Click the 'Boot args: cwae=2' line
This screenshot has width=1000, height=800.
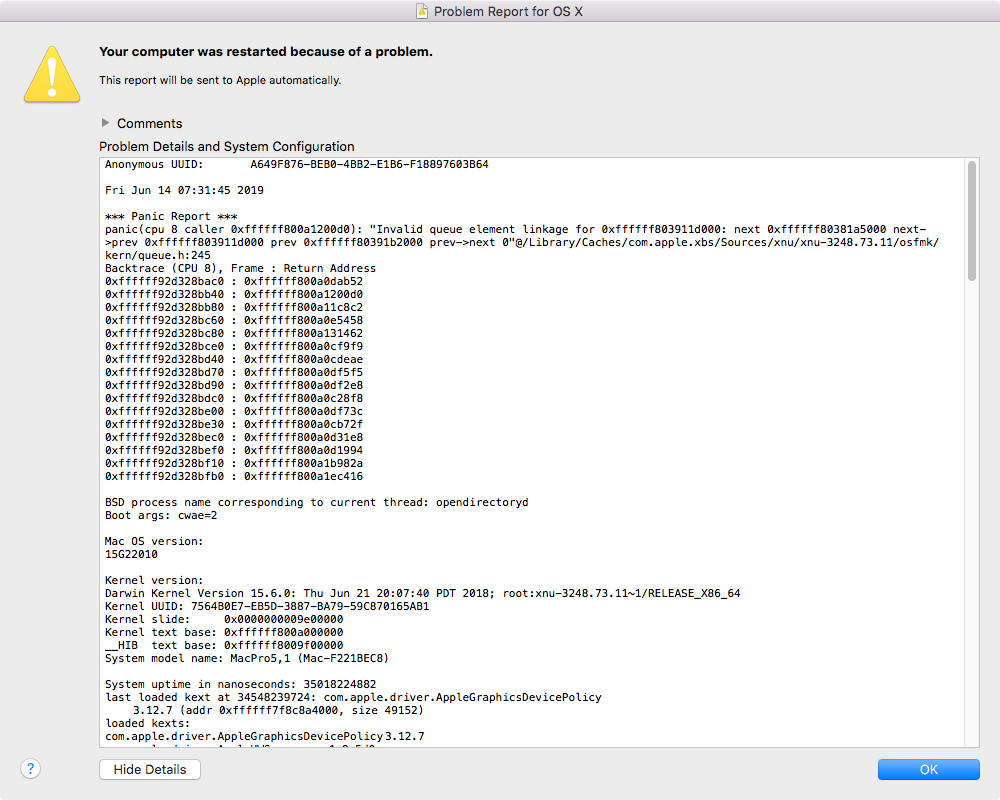tap(161, 515)
